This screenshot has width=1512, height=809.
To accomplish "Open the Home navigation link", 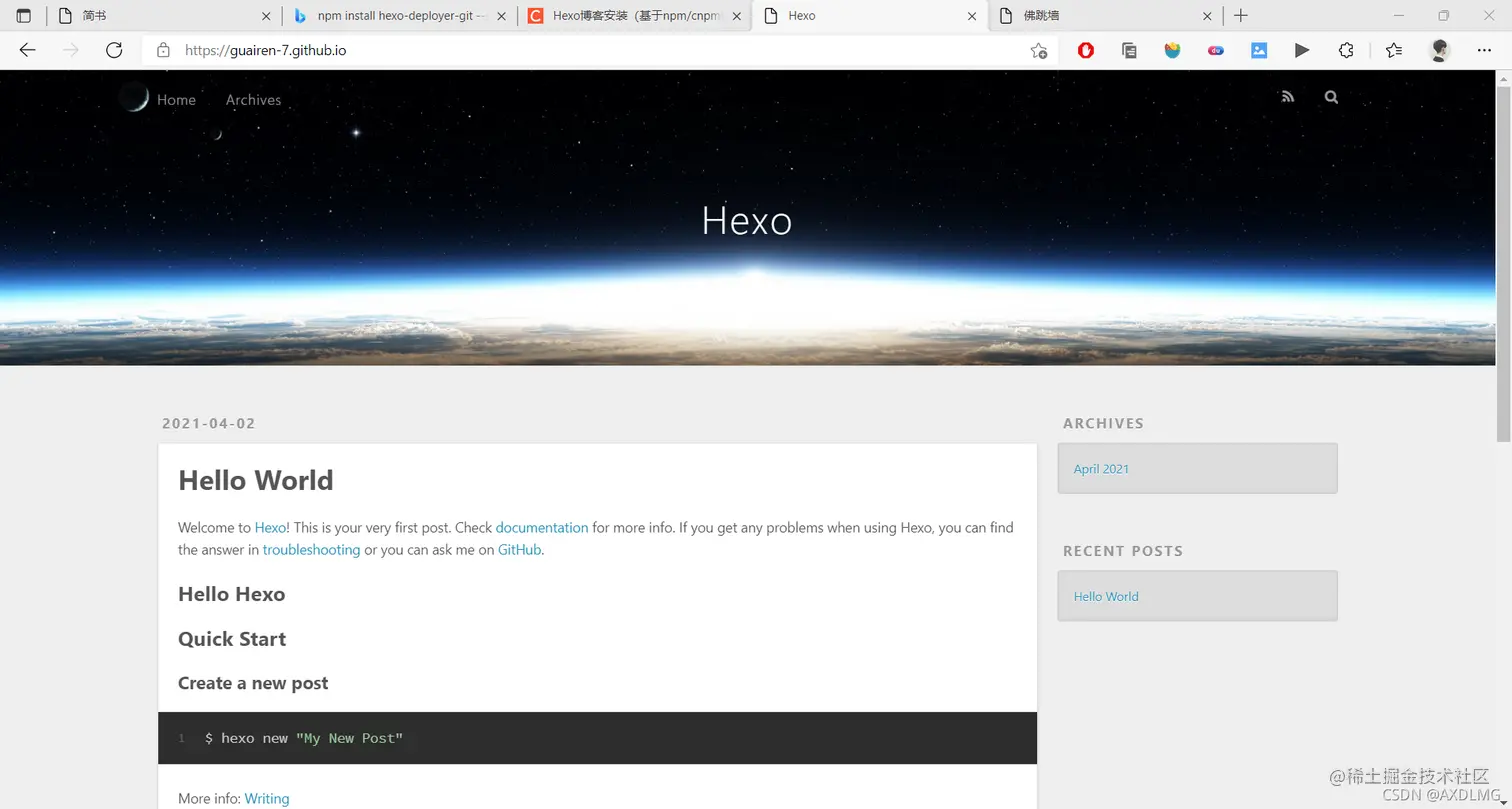I will [x=176, y=100].
